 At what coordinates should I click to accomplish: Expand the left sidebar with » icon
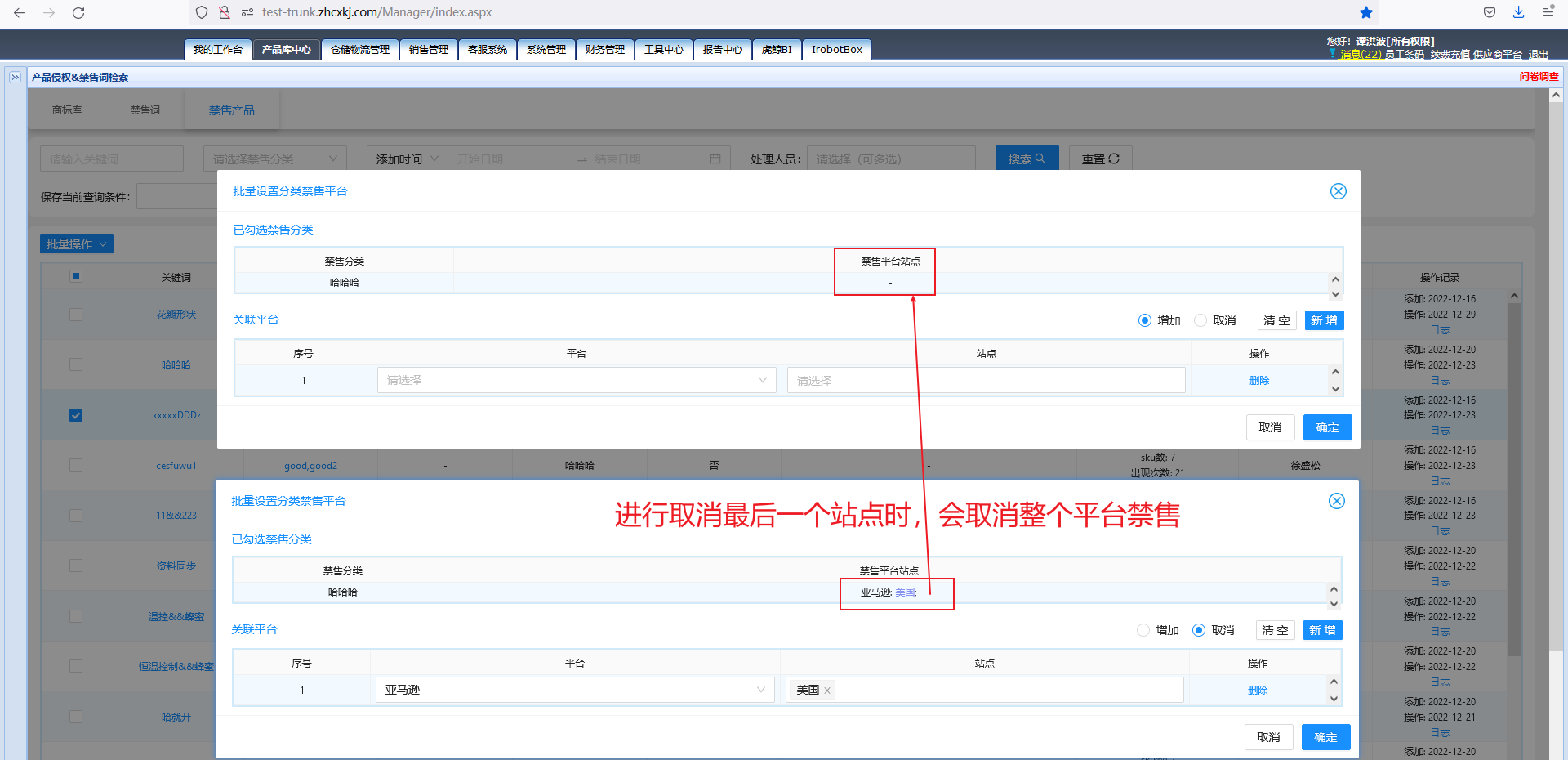(x=15, y=77)
